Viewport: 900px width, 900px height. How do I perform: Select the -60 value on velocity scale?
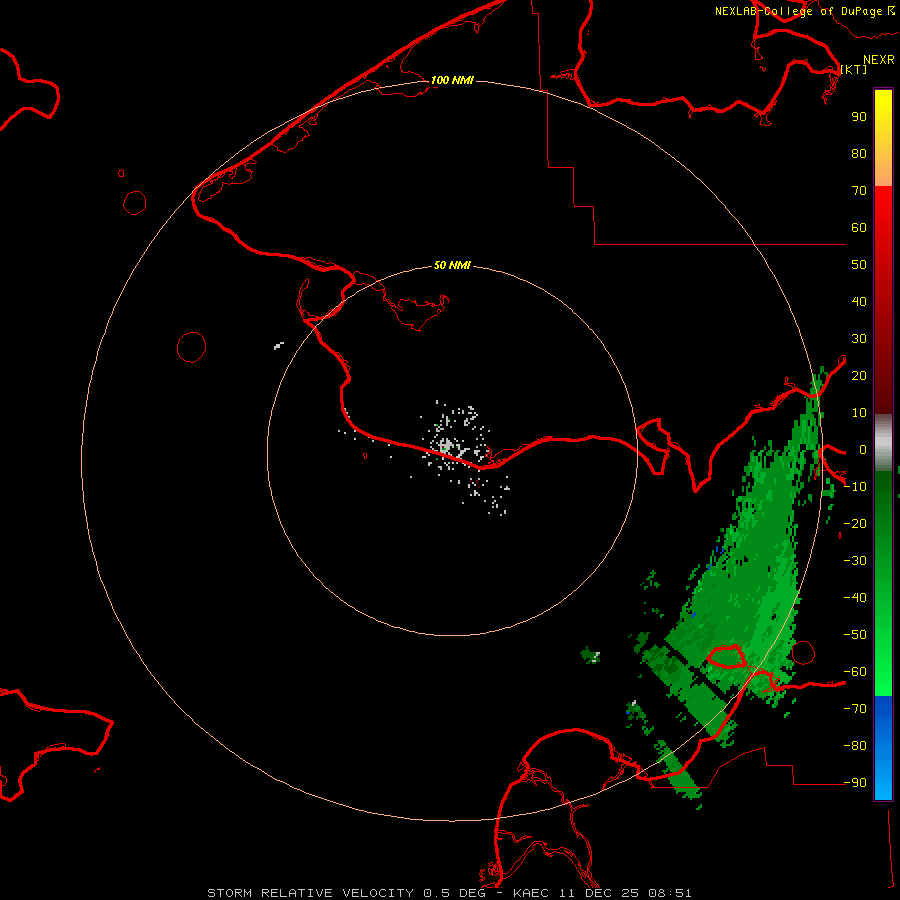click(x=855, y=672)
